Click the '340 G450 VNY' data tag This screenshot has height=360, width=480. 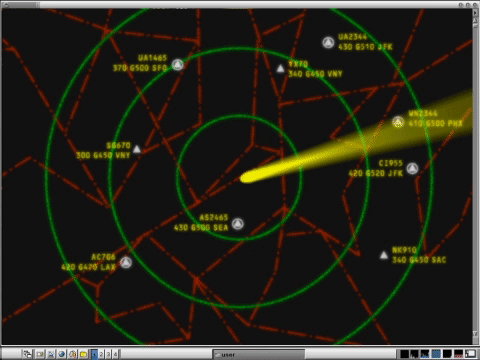(x=315, y=74)
